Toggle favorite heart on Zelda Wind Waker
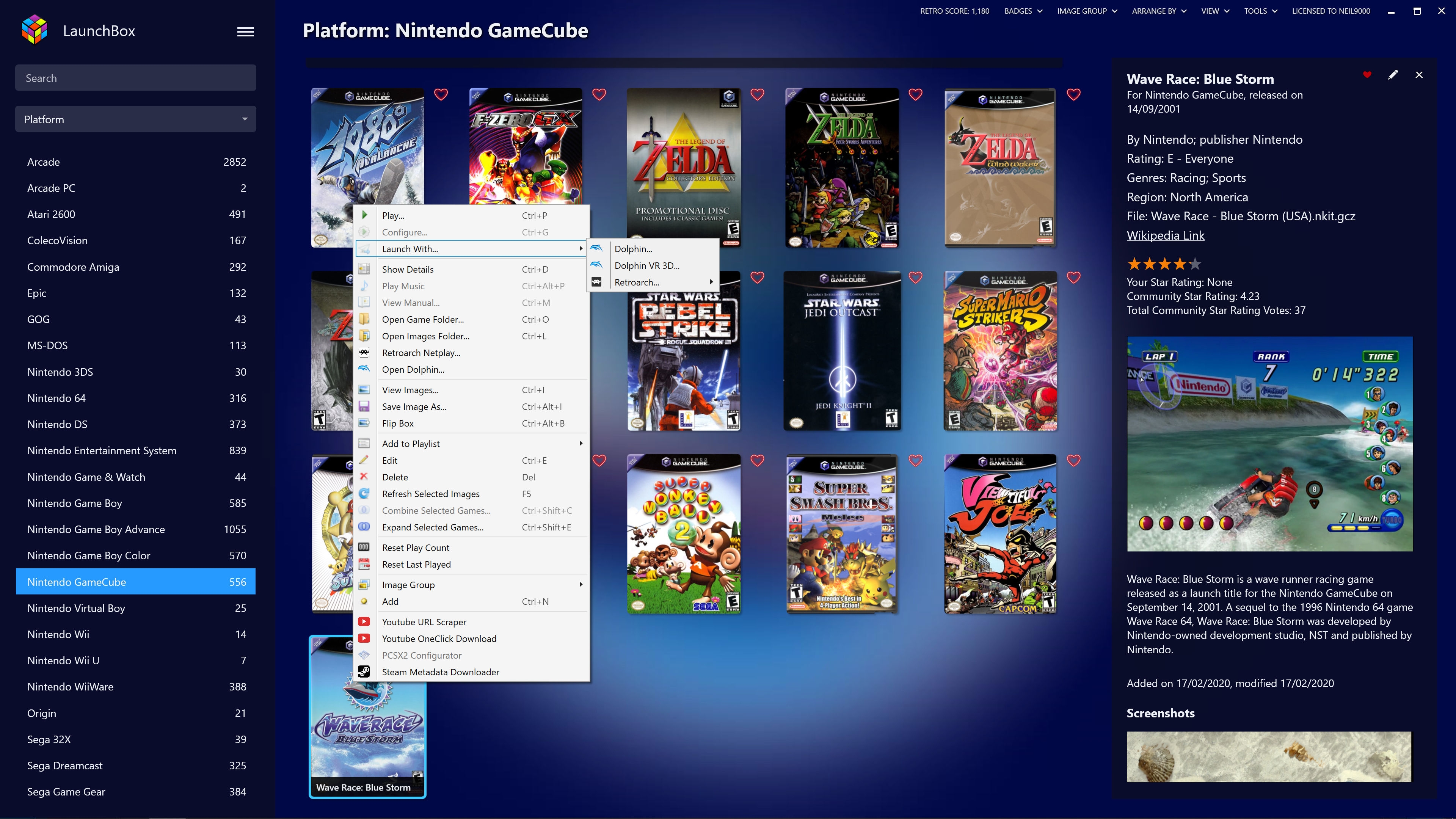1456x819 pixels. coord(1074,94)
